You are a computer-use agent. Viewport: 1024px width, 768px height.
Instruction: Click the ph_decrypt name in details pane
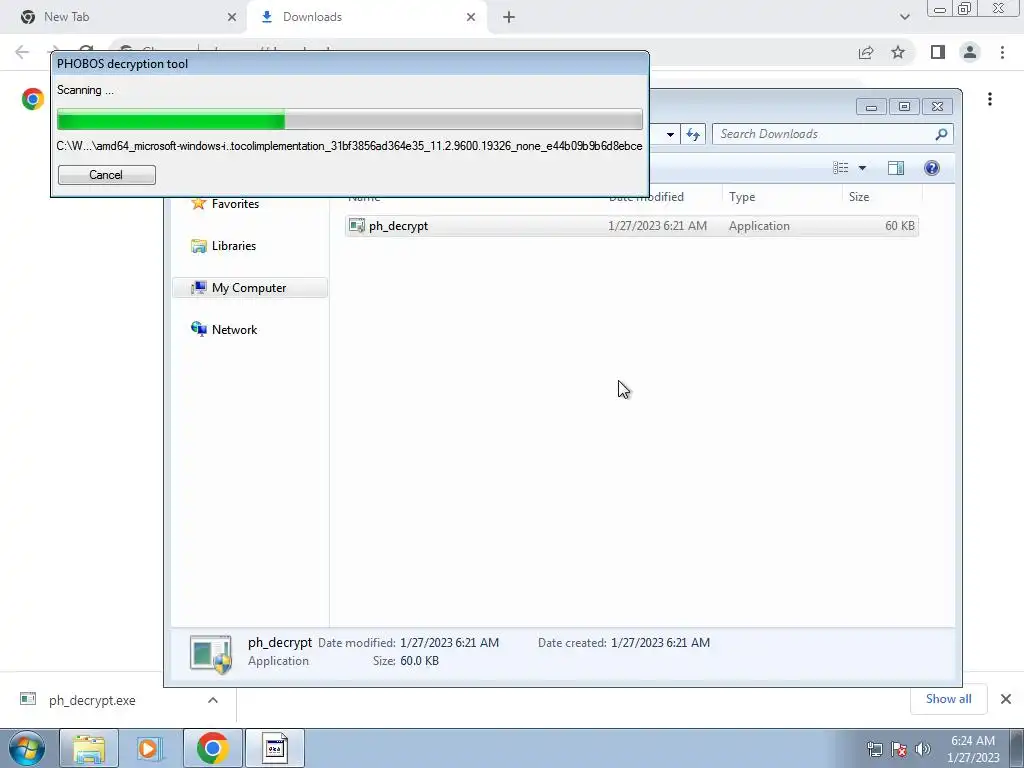click(280, 643)
